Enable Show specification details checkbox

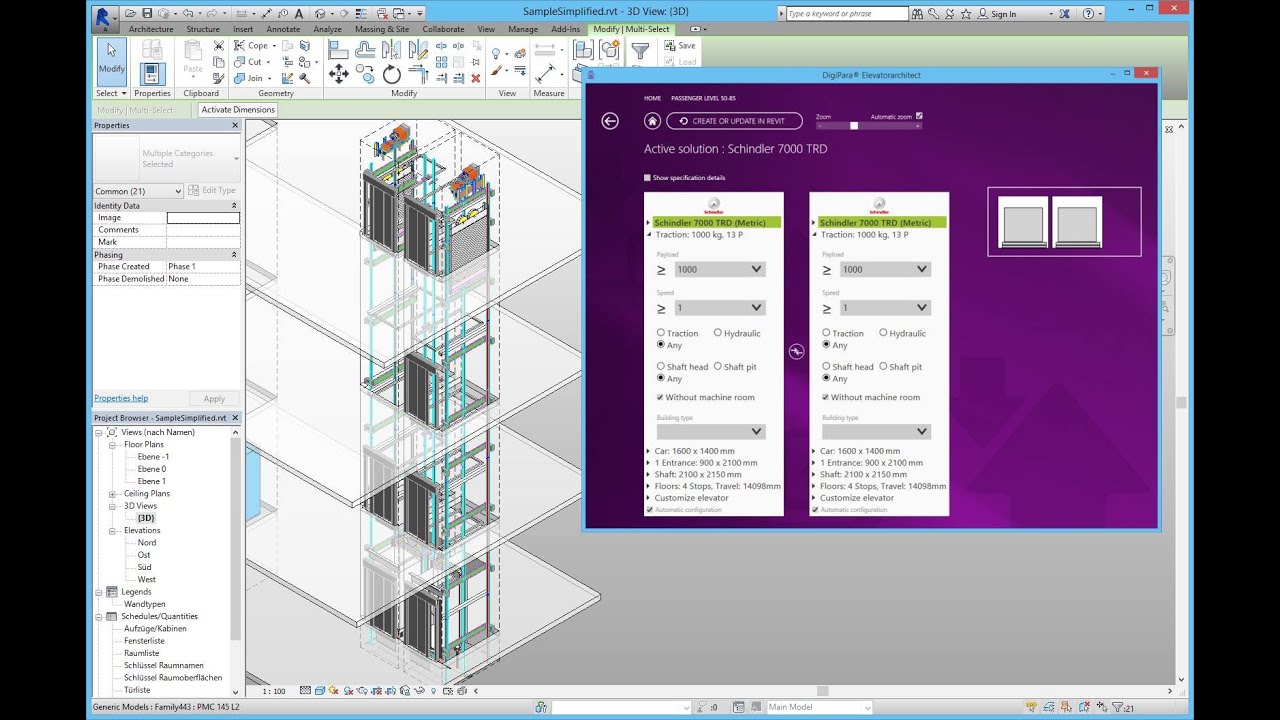click(x=648, y=178)
